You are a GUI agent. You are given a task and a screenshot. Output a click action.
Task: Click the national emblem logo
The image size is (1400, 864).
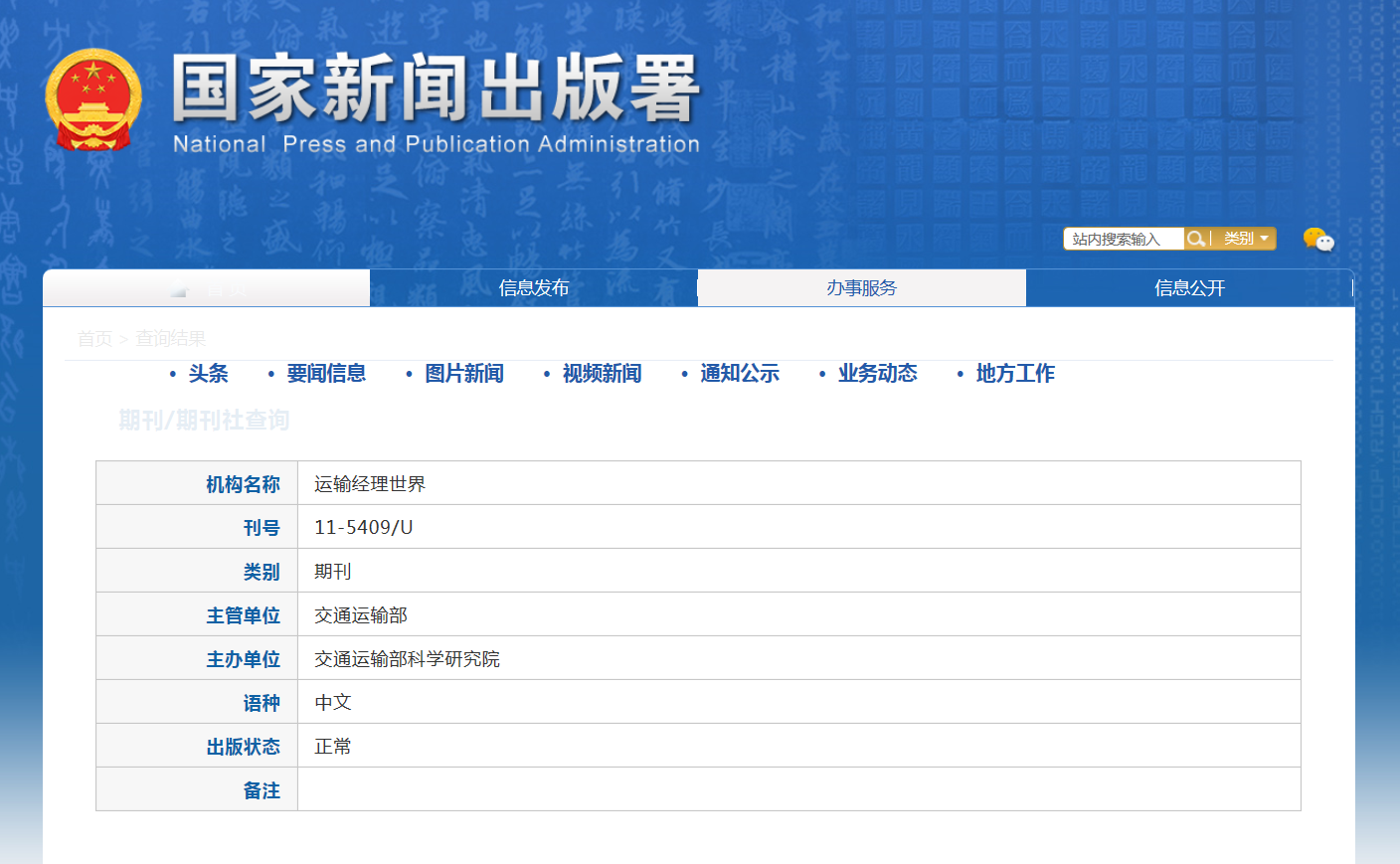click(93, 100)
